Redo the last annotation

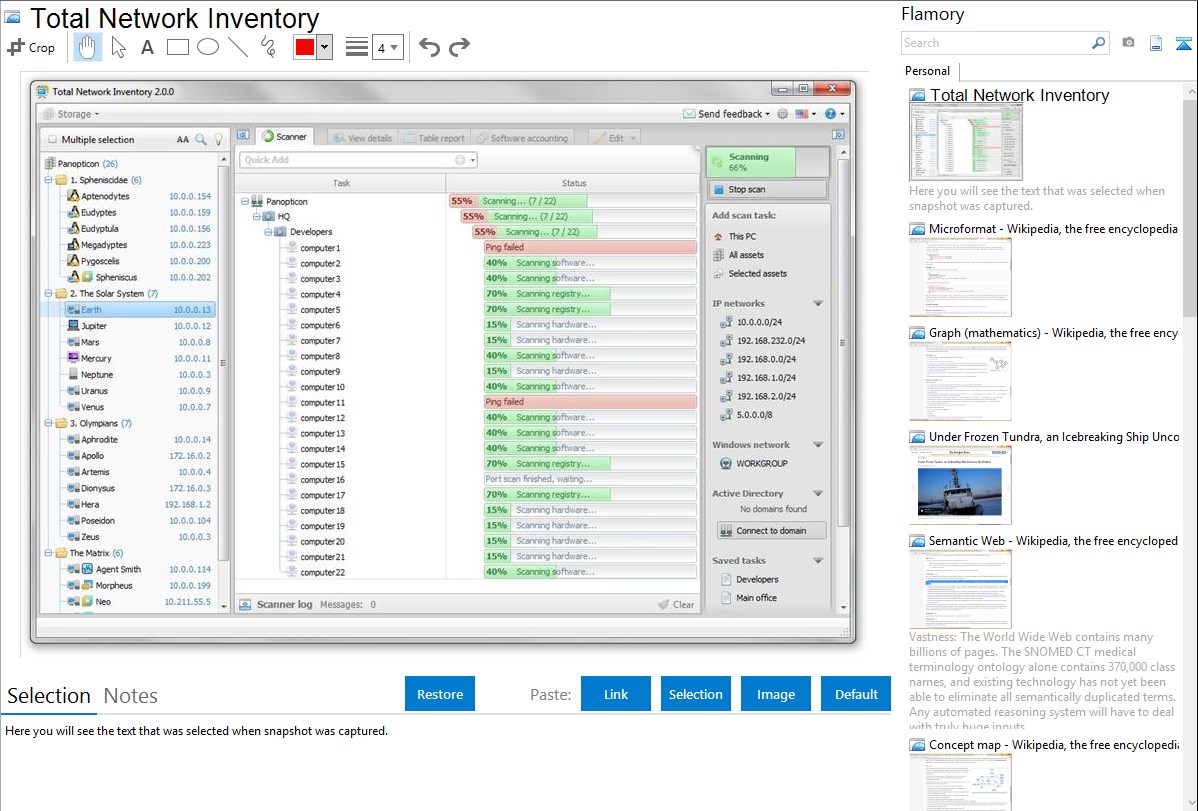pos(459,47)
